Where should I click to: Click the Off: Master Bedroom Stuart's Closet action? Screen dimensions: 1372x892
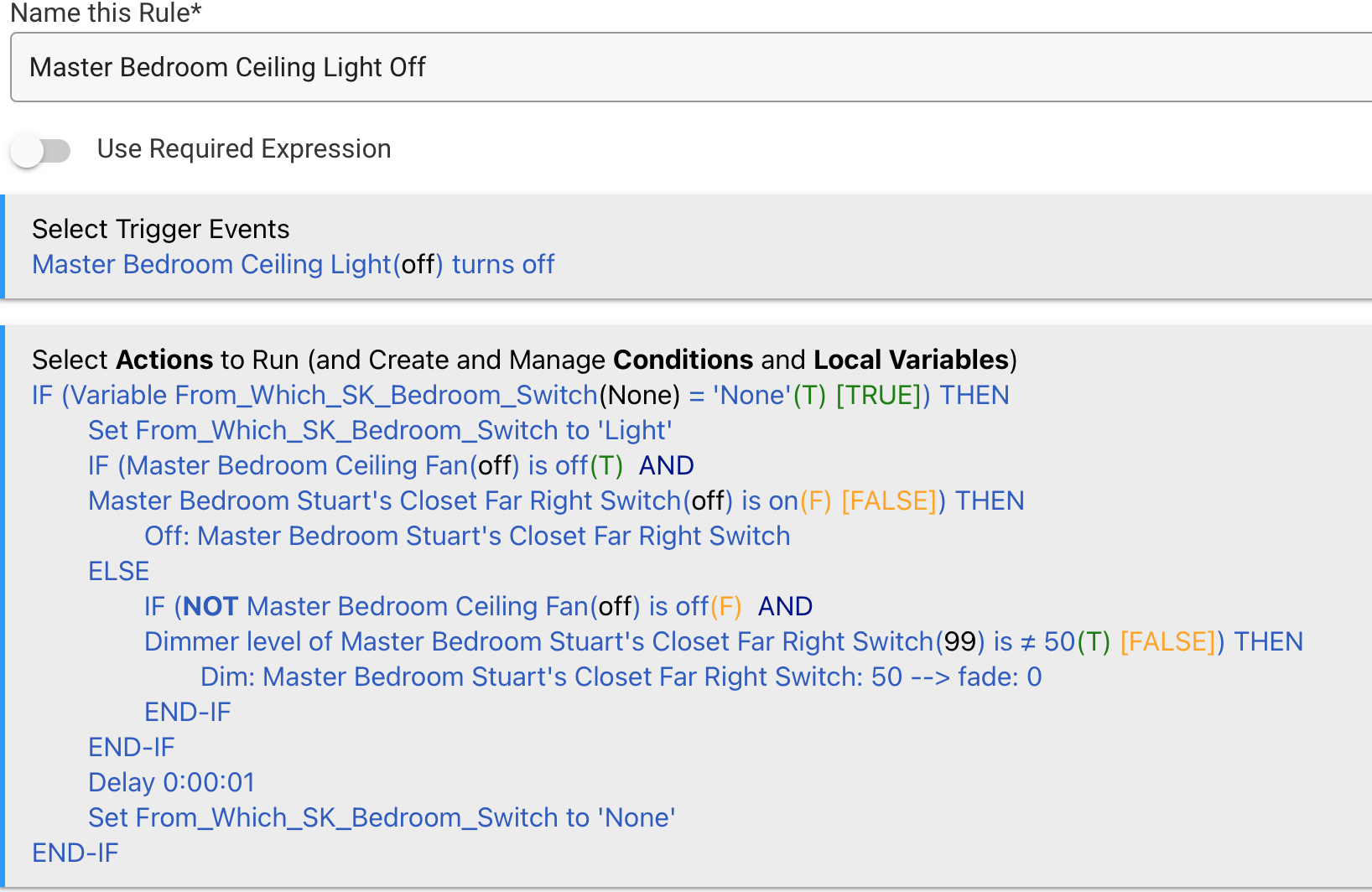(467, 536)
